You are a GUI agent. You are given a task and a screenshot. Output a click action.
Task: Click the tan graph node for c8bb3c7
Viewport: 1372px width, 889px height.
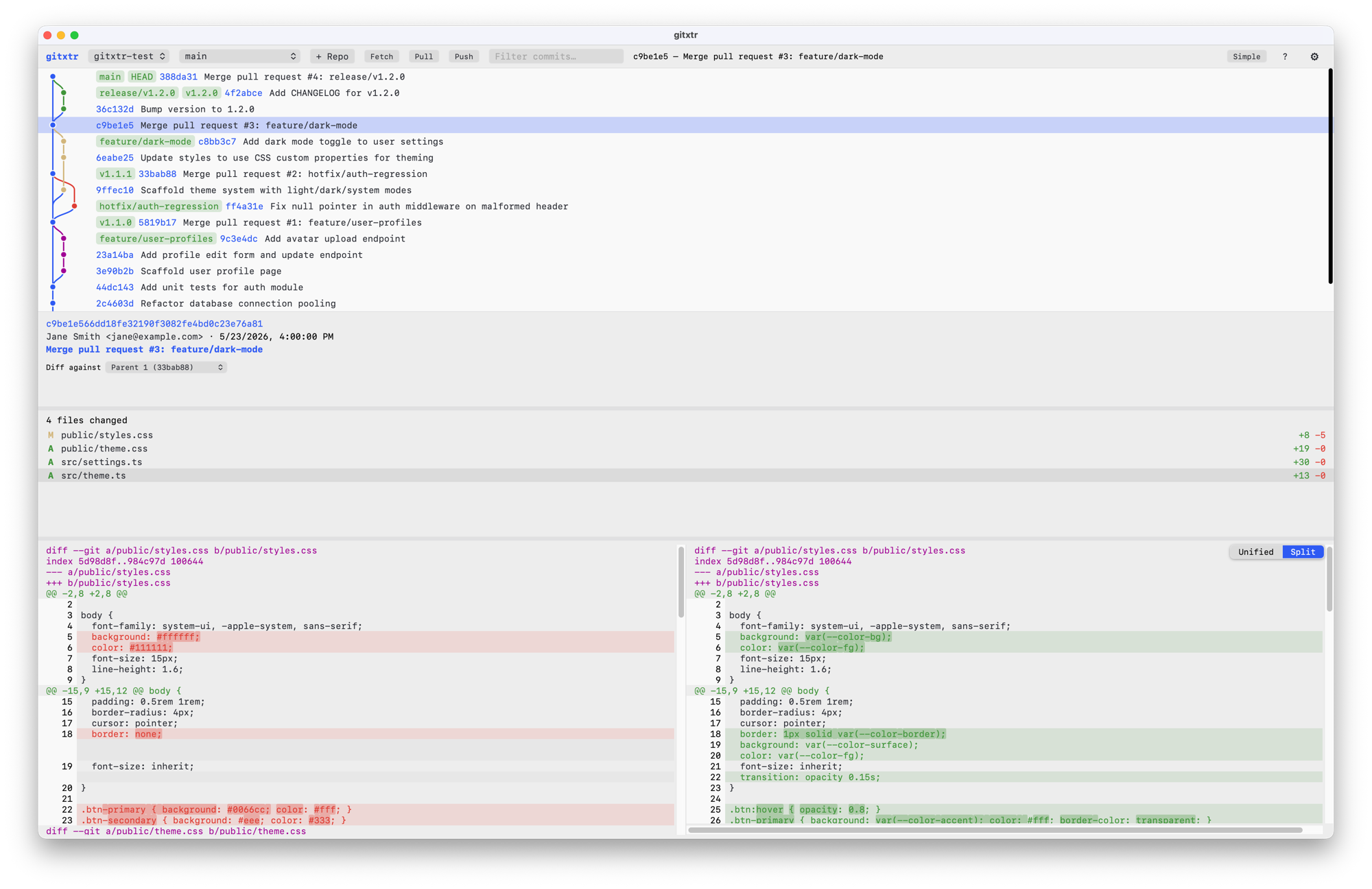(64, 142)
